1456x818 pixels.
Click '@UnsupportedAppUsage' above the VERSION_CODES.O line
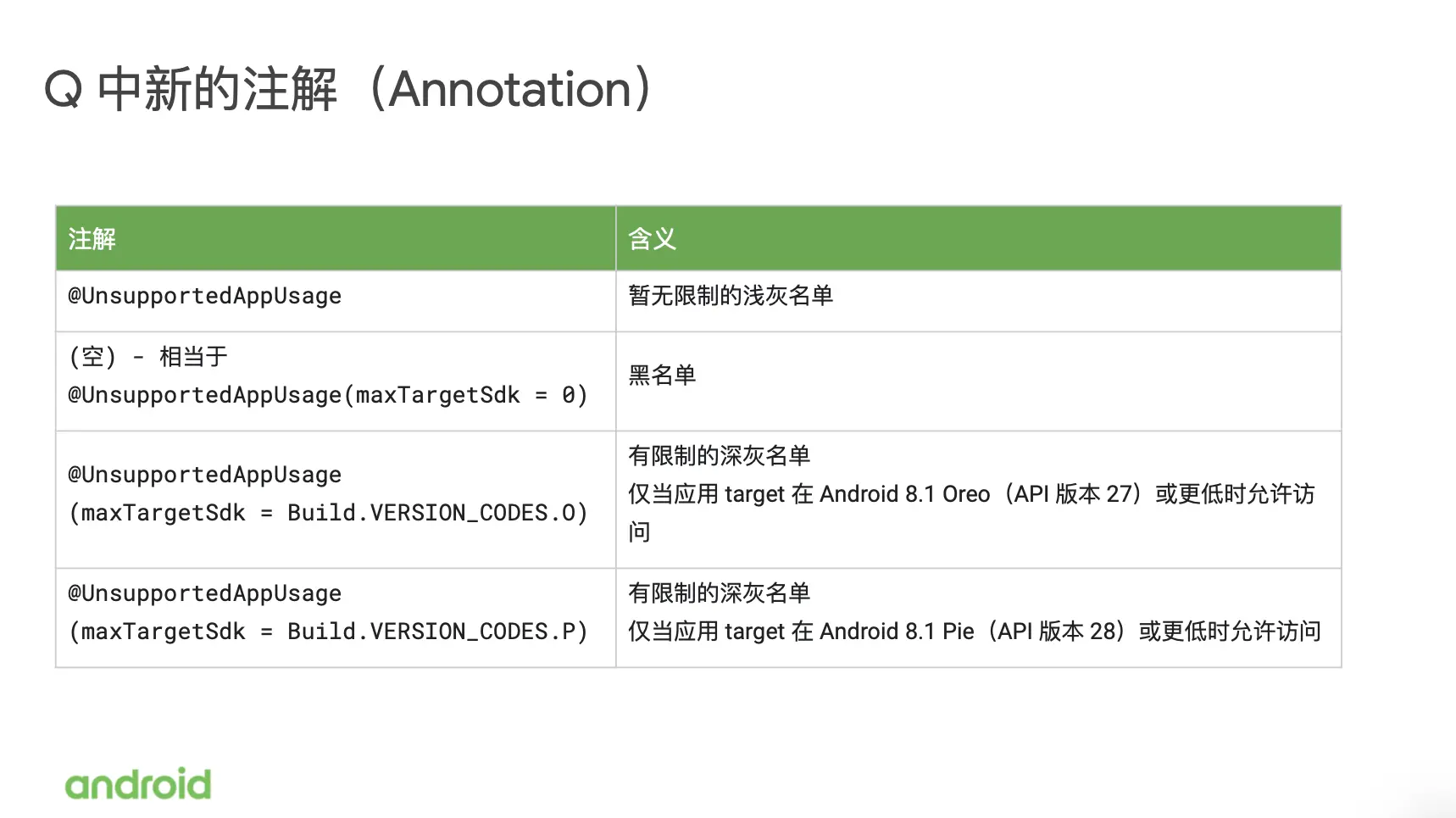pyautogui.click(x=205, y=475)
